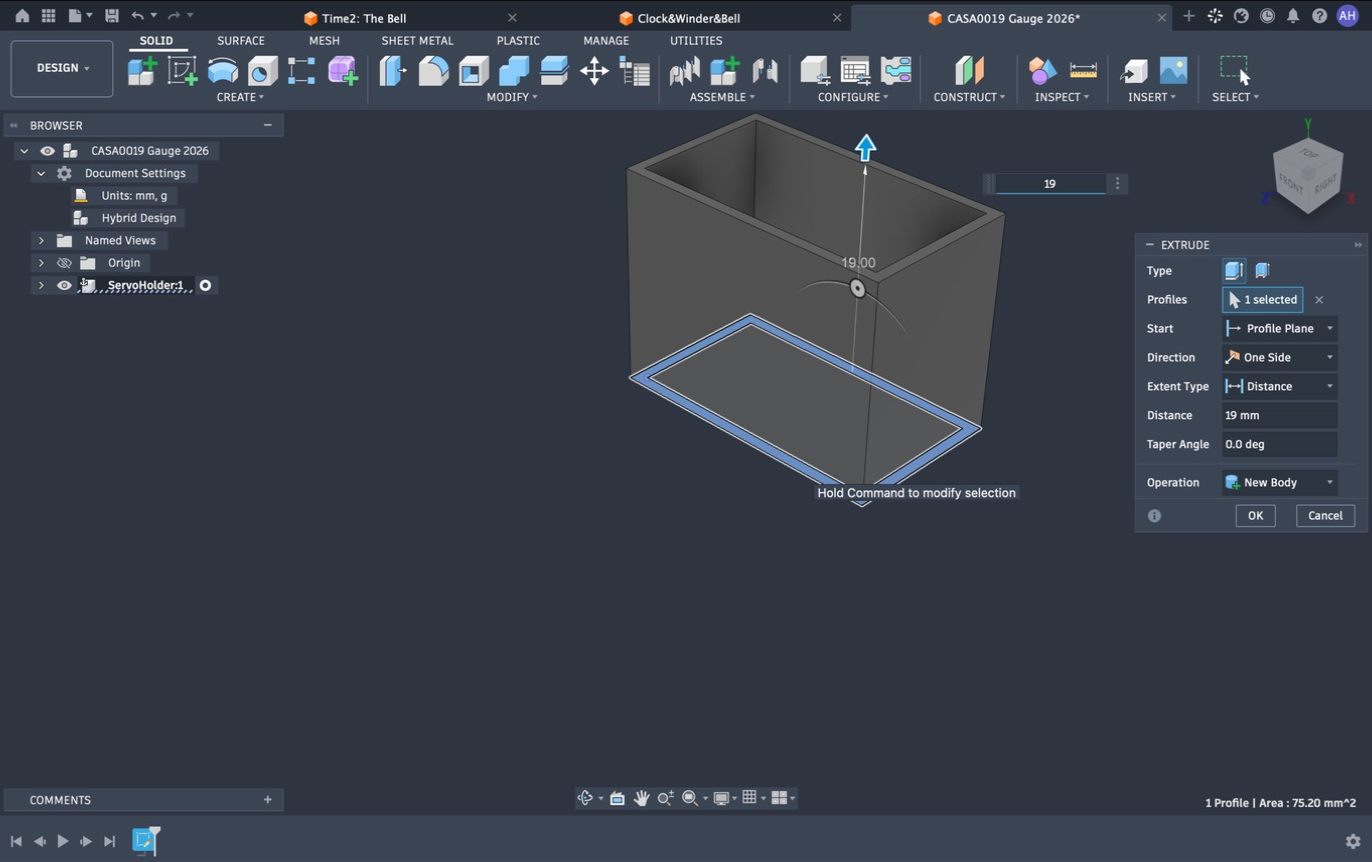Select the Move/Copy crossed-arrows tool
The height and width of the screenshot is (862, 1372).
(594, 71)
